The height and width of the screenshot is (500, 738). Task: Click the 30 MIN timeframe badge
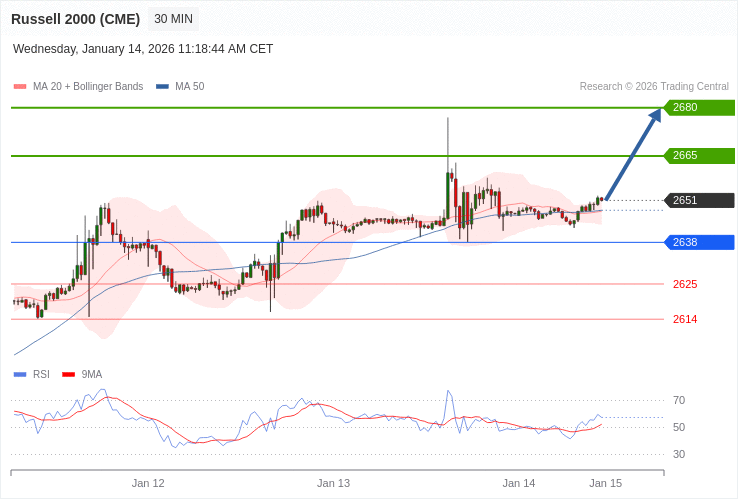tap(173, 19)
